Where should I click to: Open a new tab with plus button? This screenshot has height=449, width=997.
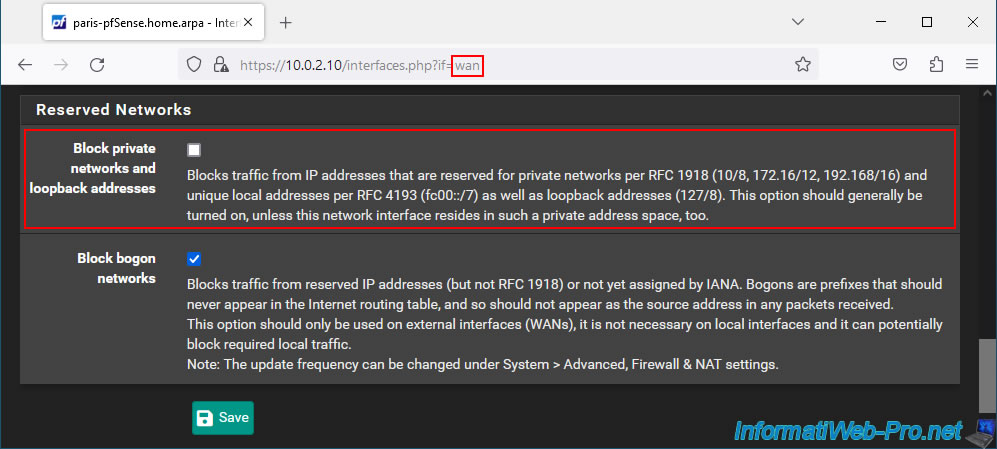click(285, 23)
